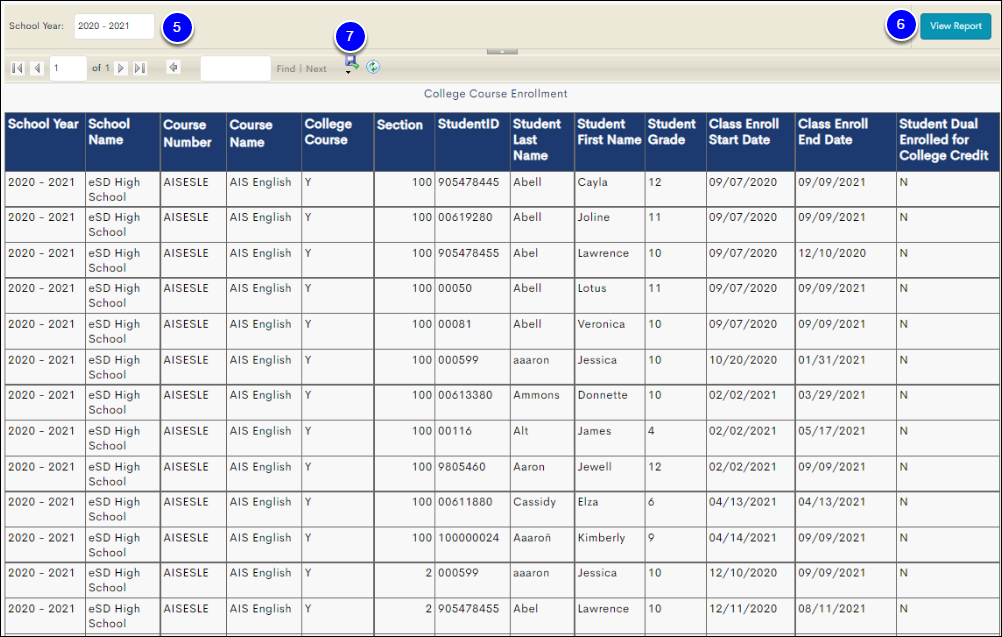The width and height of the screenshot is (1002, 637).
Task: Select StudentID 00116
Action: [455, 431]
